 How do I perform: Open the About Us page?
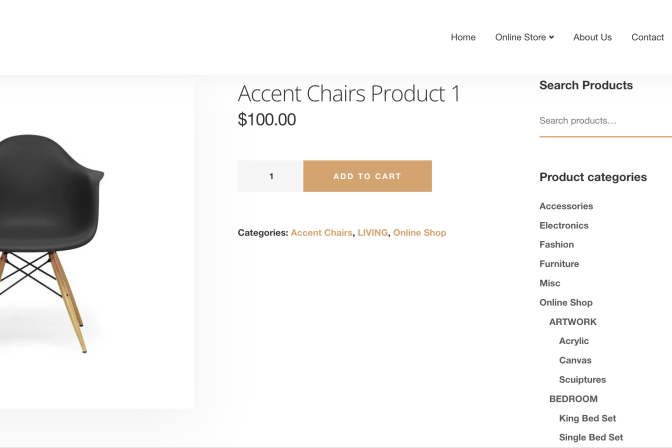point(592,37)
